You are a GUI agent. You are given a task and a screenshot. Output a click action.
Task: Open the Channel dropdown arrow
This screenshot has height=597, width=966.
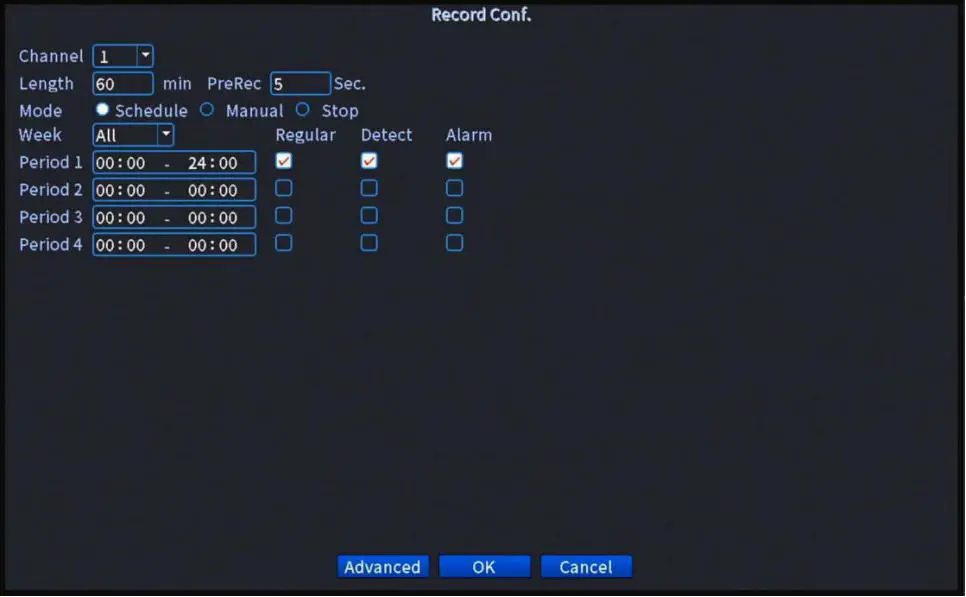pyautogui.click(x=143, y=56)
